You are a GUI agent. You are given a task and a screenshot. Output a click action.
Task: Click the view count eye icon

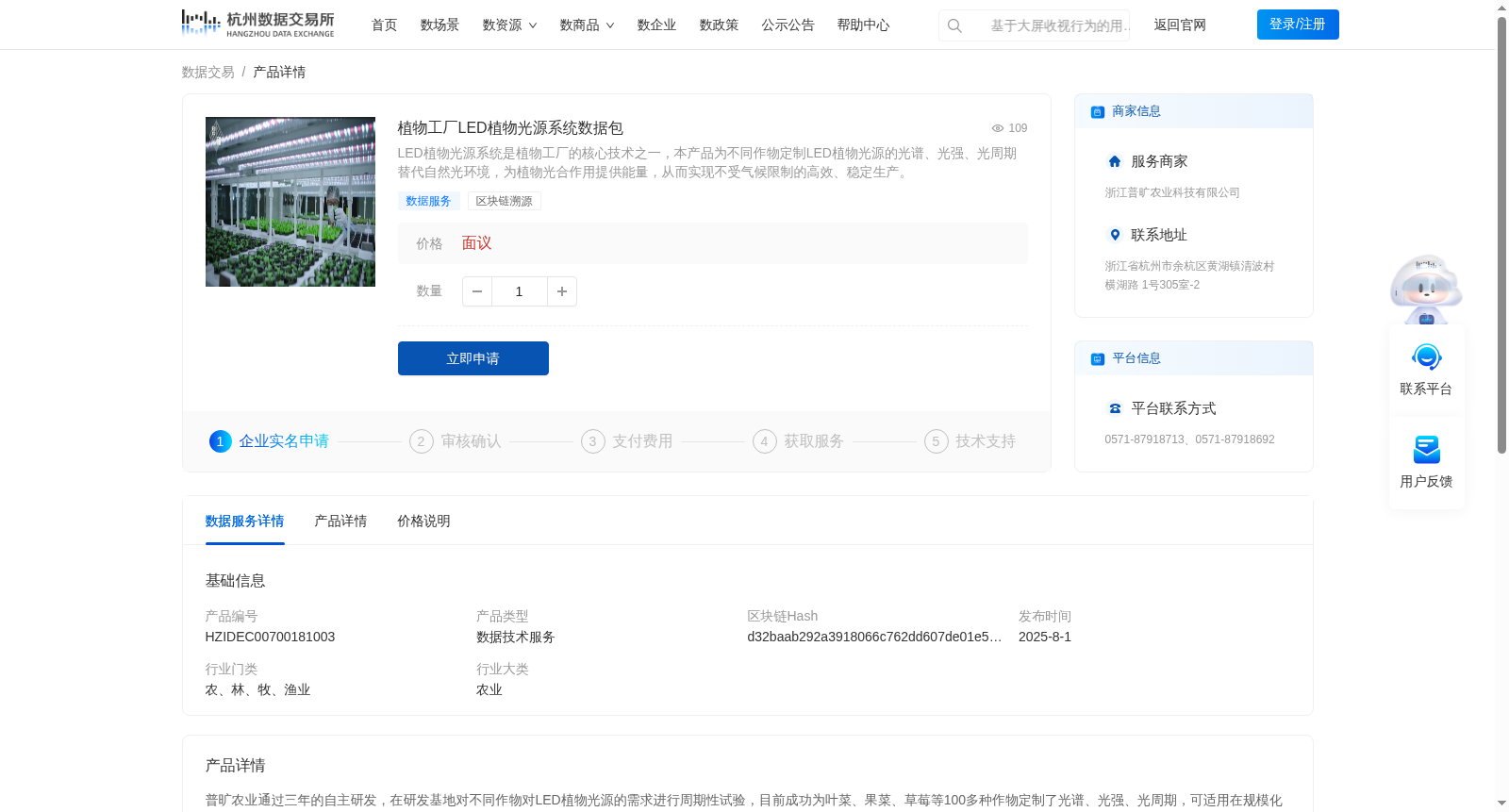tap(997, 128)
